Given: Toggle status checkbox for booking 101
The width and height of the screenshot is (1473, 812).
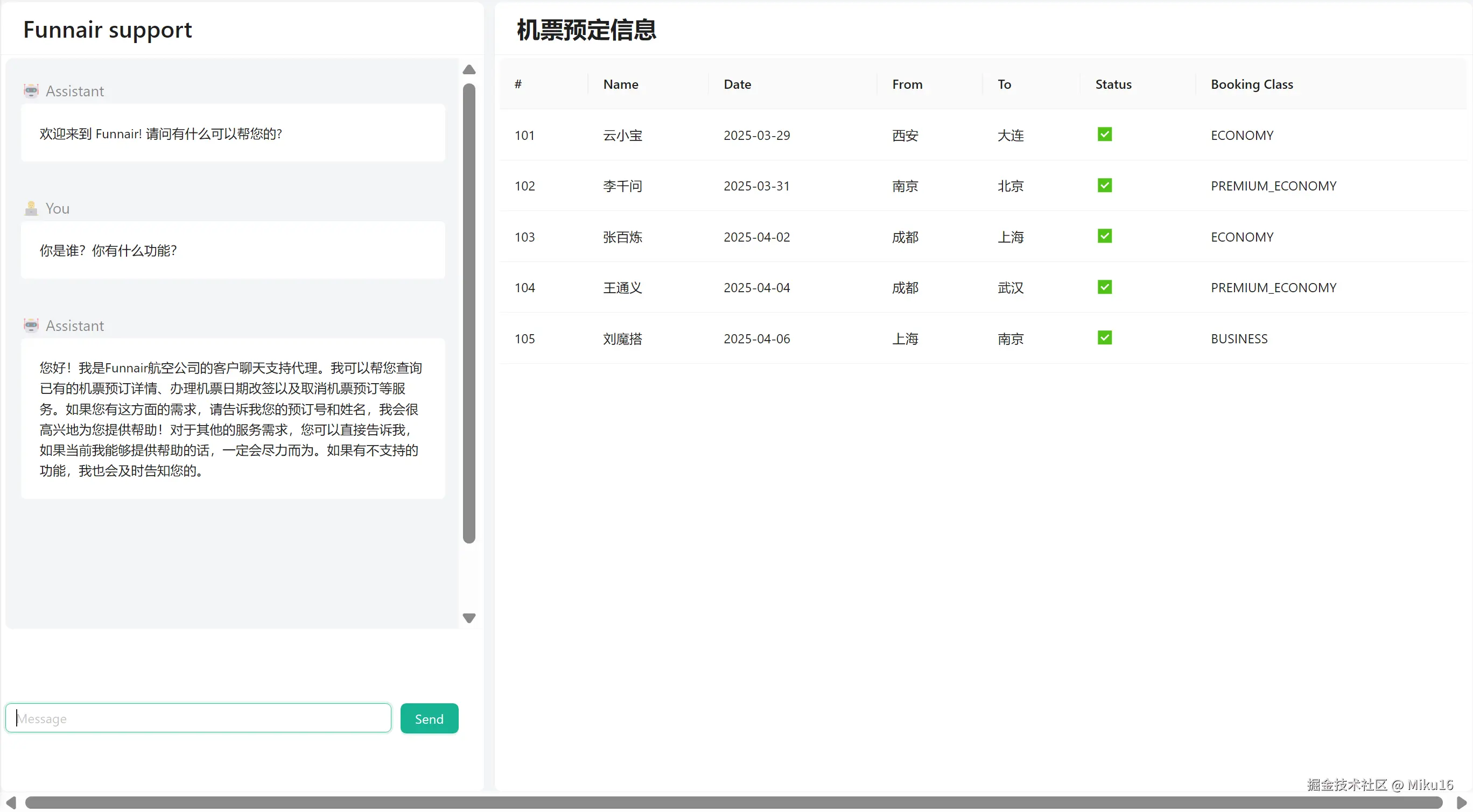Looking at the screenshot, I should tap(1104, 135).
